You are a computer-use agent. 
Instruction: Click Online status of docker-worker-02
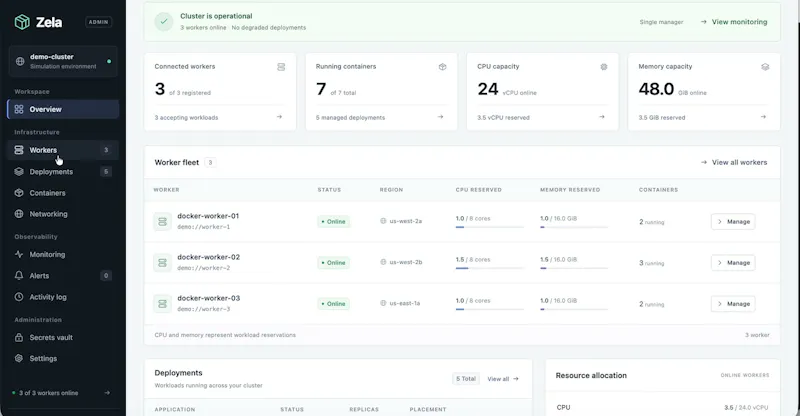coord(334,262)
